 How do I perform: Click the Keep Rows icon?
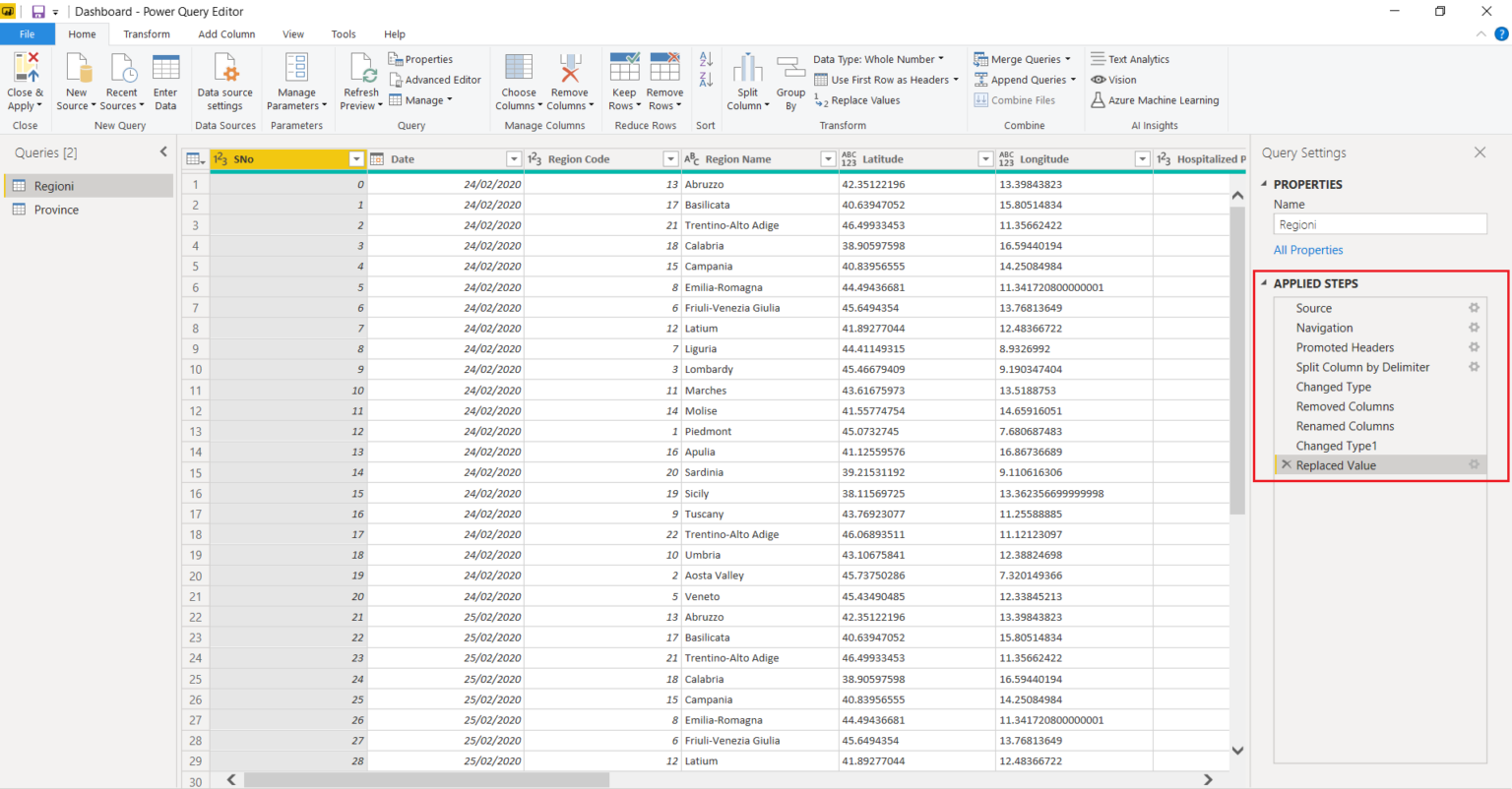point(624,68)
